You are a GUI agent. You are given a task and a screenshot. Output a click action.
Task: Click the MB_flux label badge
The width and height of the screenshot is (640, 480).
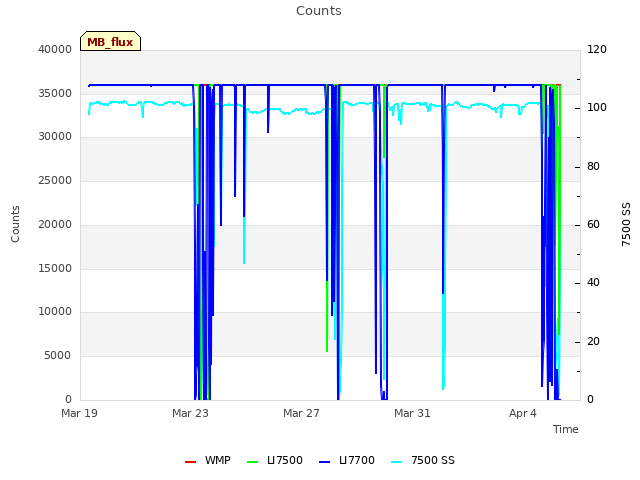(110, 41)
